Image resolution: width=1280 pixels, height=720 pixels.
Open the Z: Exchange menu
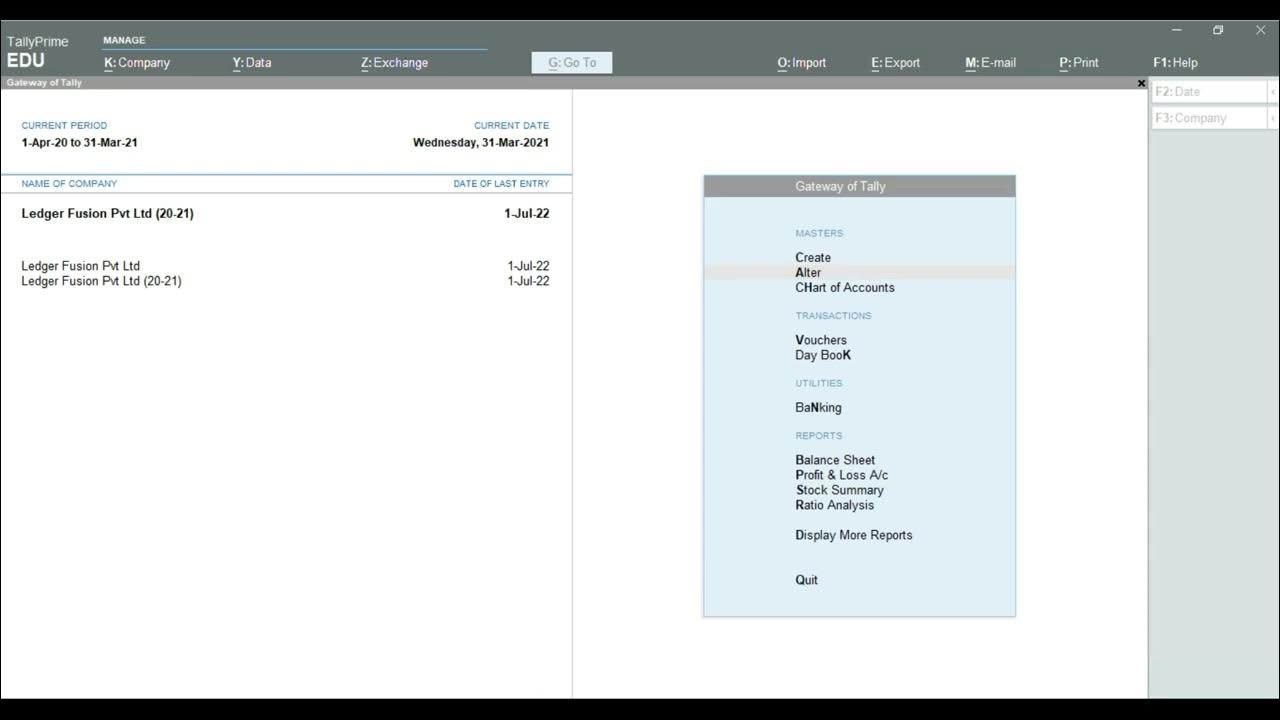[x=394, y=62]
